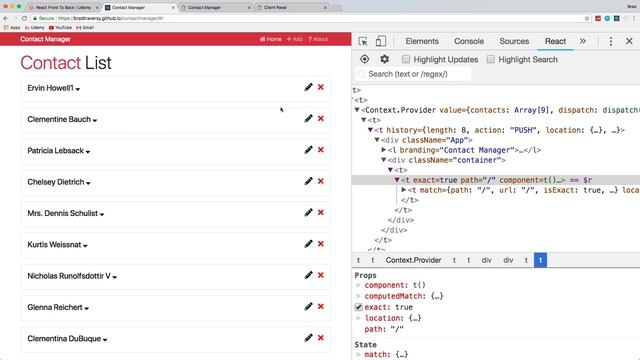Switch to the Elements tab

pos(422,41)
